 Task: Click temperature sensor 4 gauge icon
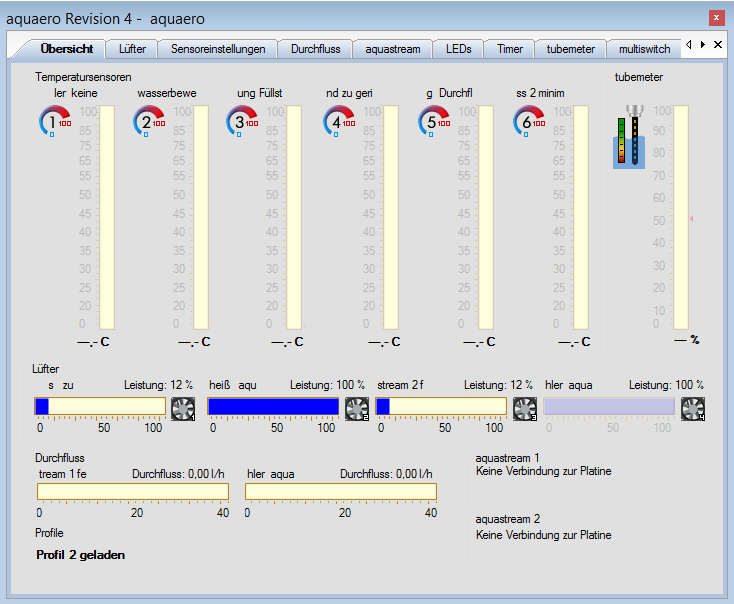(339, 122)
